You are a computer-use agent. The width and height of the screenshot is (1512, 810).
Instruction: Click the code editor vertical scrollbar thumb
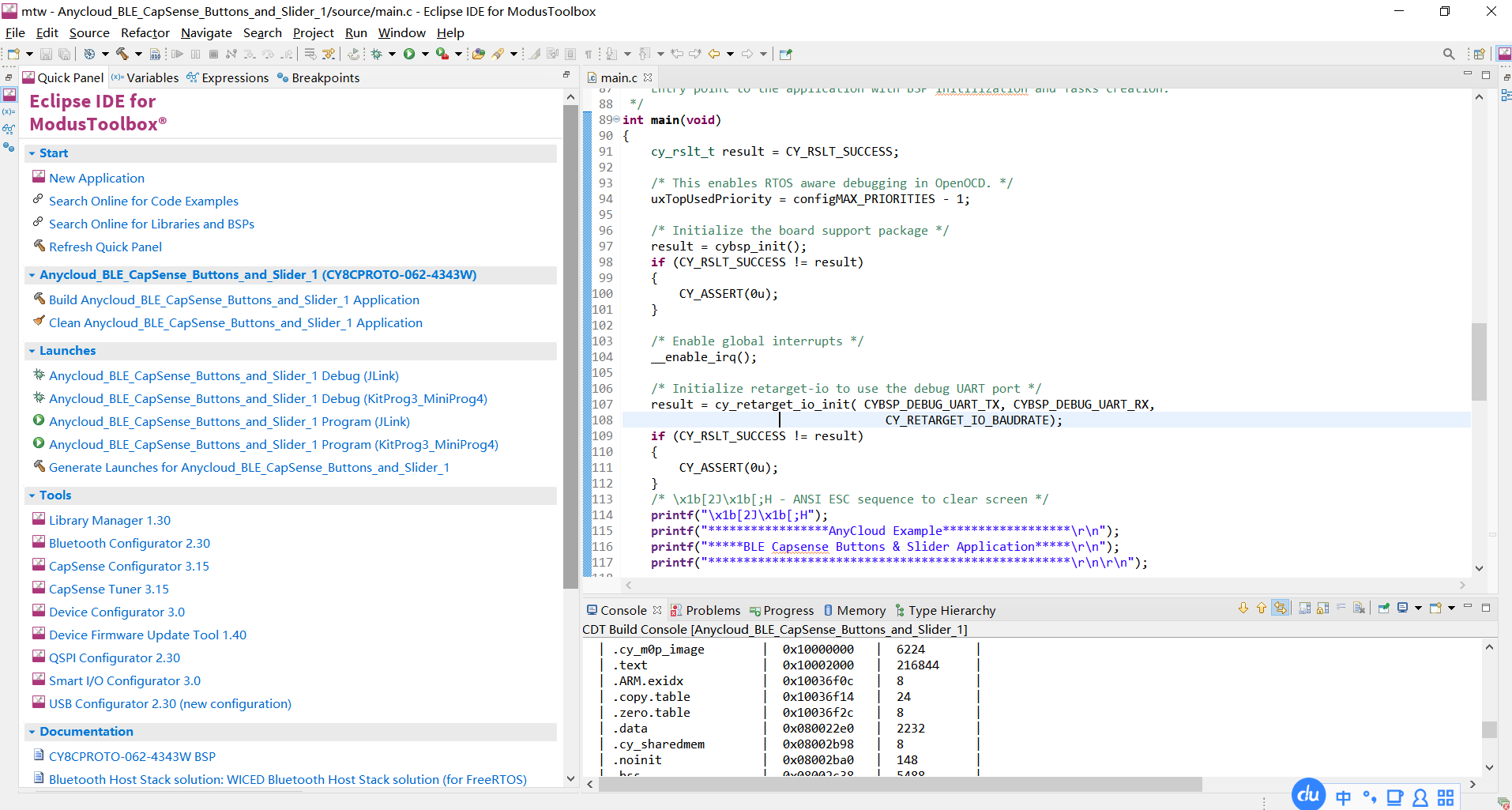1479,362
